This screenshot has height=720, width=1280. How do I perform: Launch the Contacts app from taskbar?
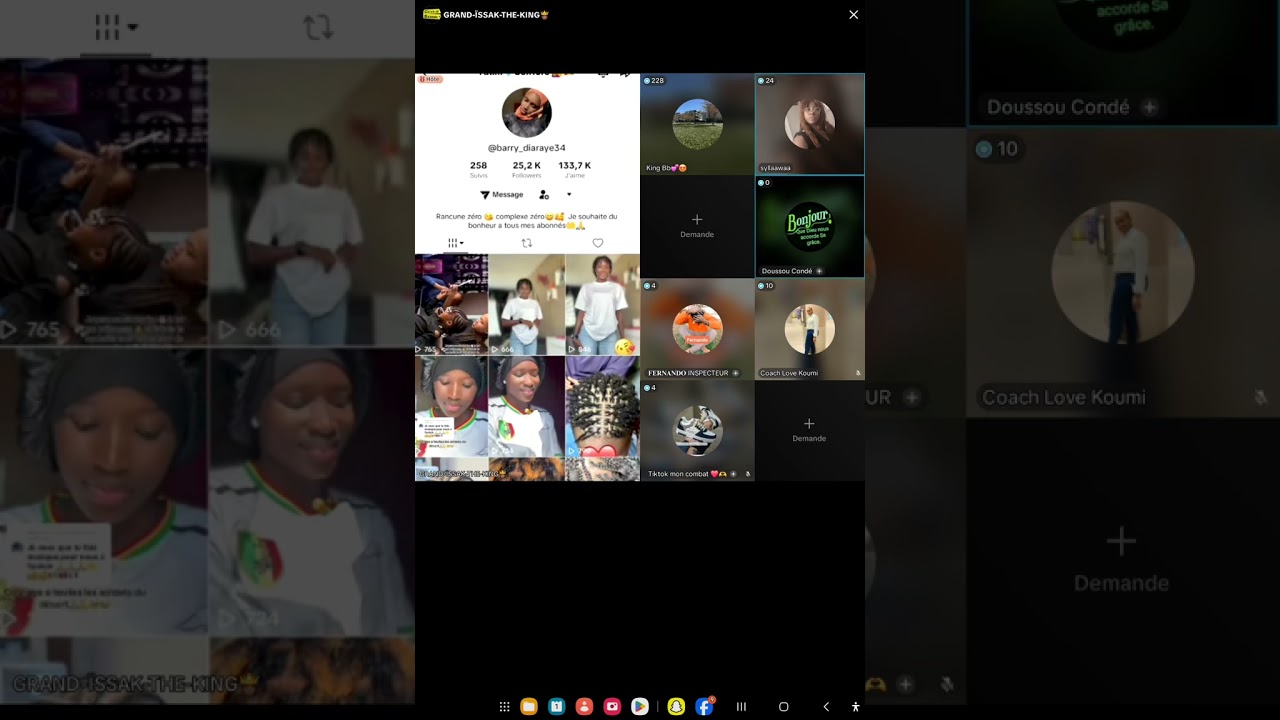[x=585, y=707]
